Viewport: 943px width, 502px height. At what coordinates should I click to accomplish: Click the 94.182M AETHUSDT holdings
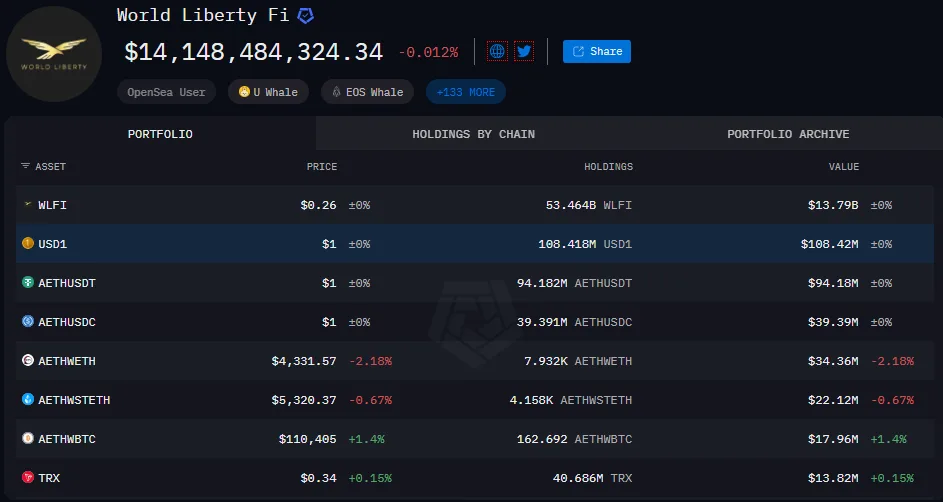[x=574, y=283]
